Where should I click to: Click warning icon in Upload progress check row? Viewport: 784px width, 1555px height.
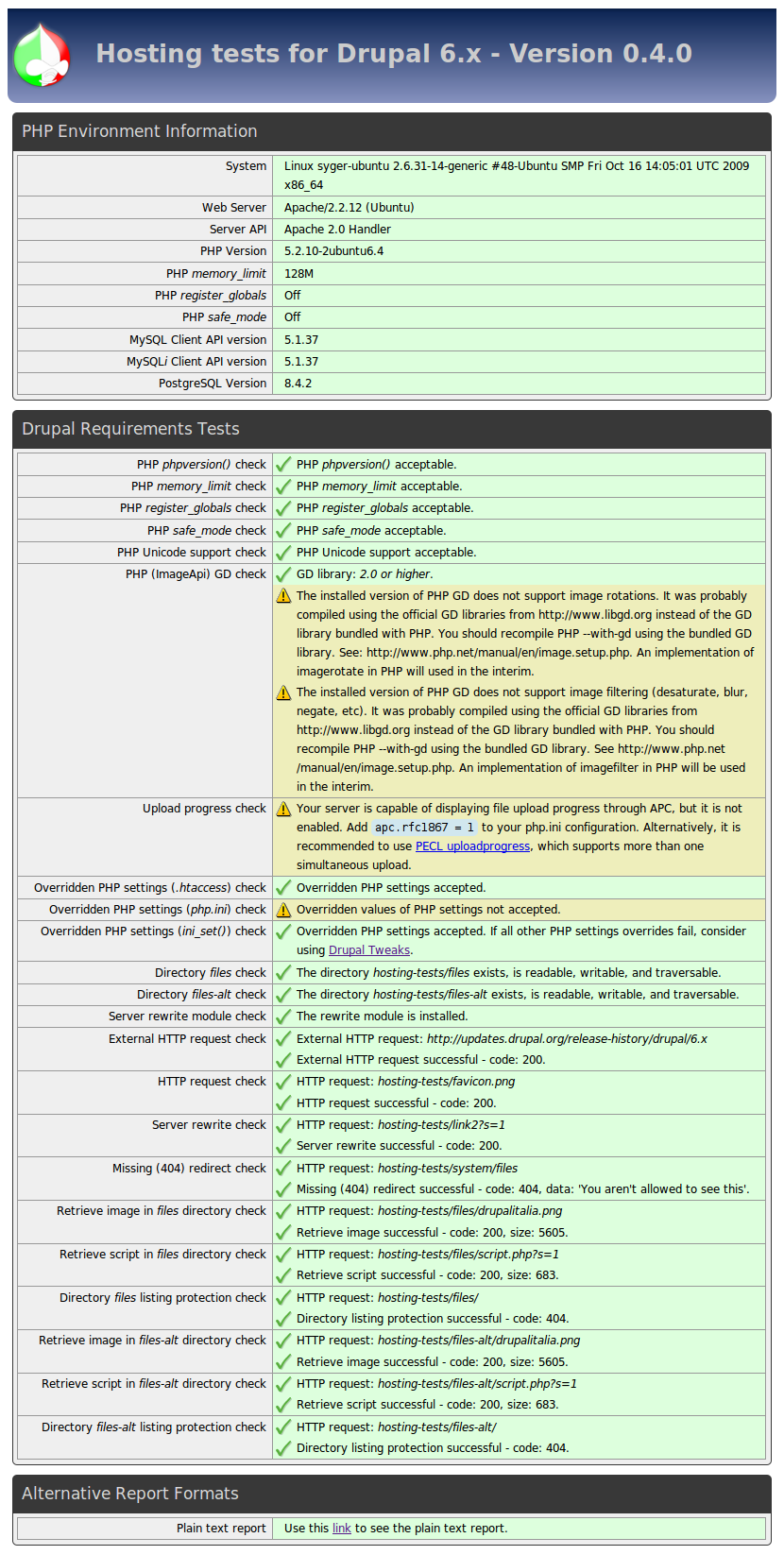tap(283, 809)
